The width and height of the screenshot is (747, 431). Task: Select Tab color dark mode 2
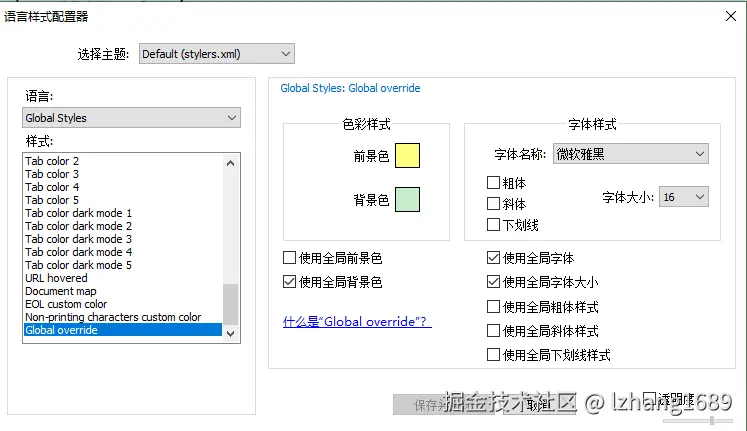123,226
